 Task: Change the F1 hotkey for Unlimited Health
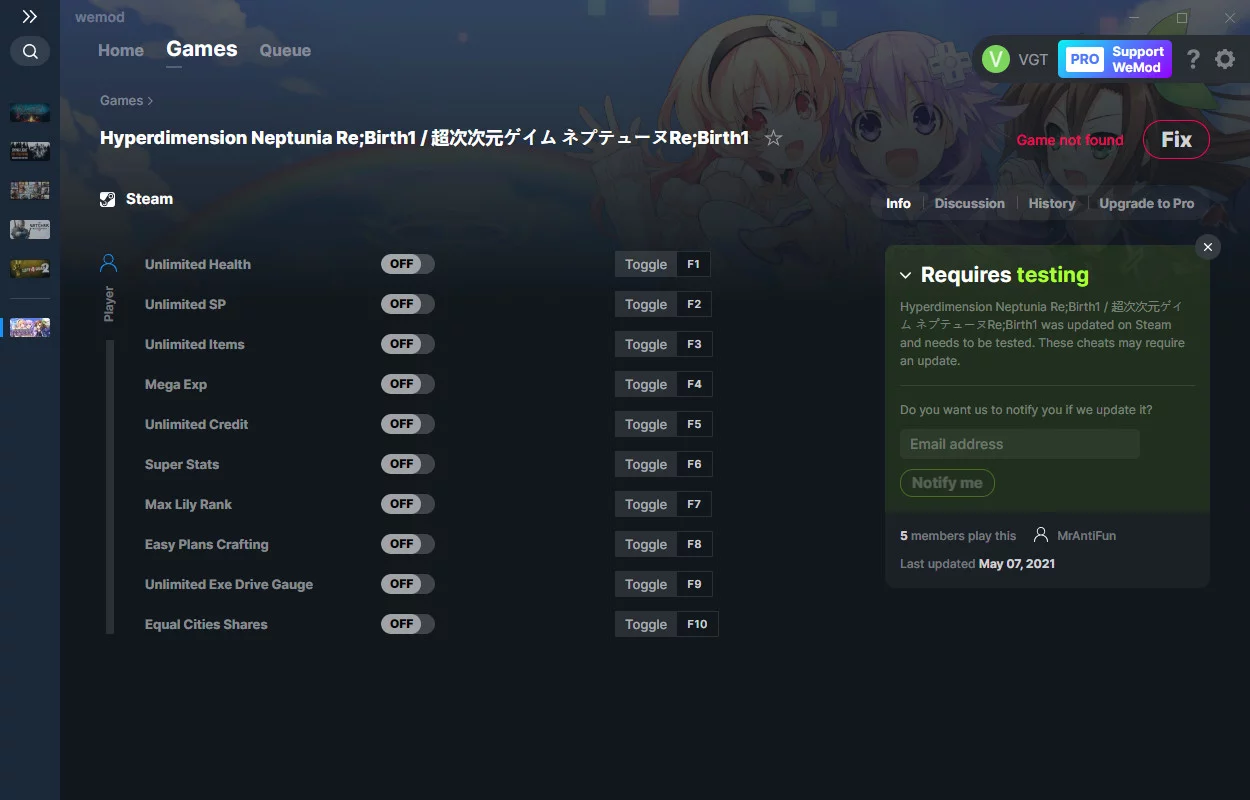[x=694, y=264]
